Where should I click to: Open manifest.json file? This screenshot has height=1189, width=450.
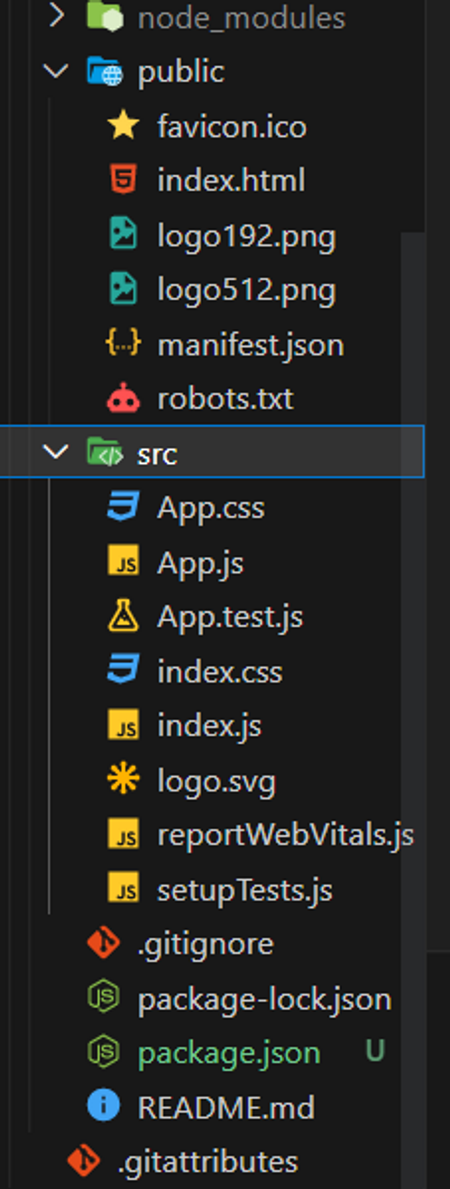pos(250,345)
